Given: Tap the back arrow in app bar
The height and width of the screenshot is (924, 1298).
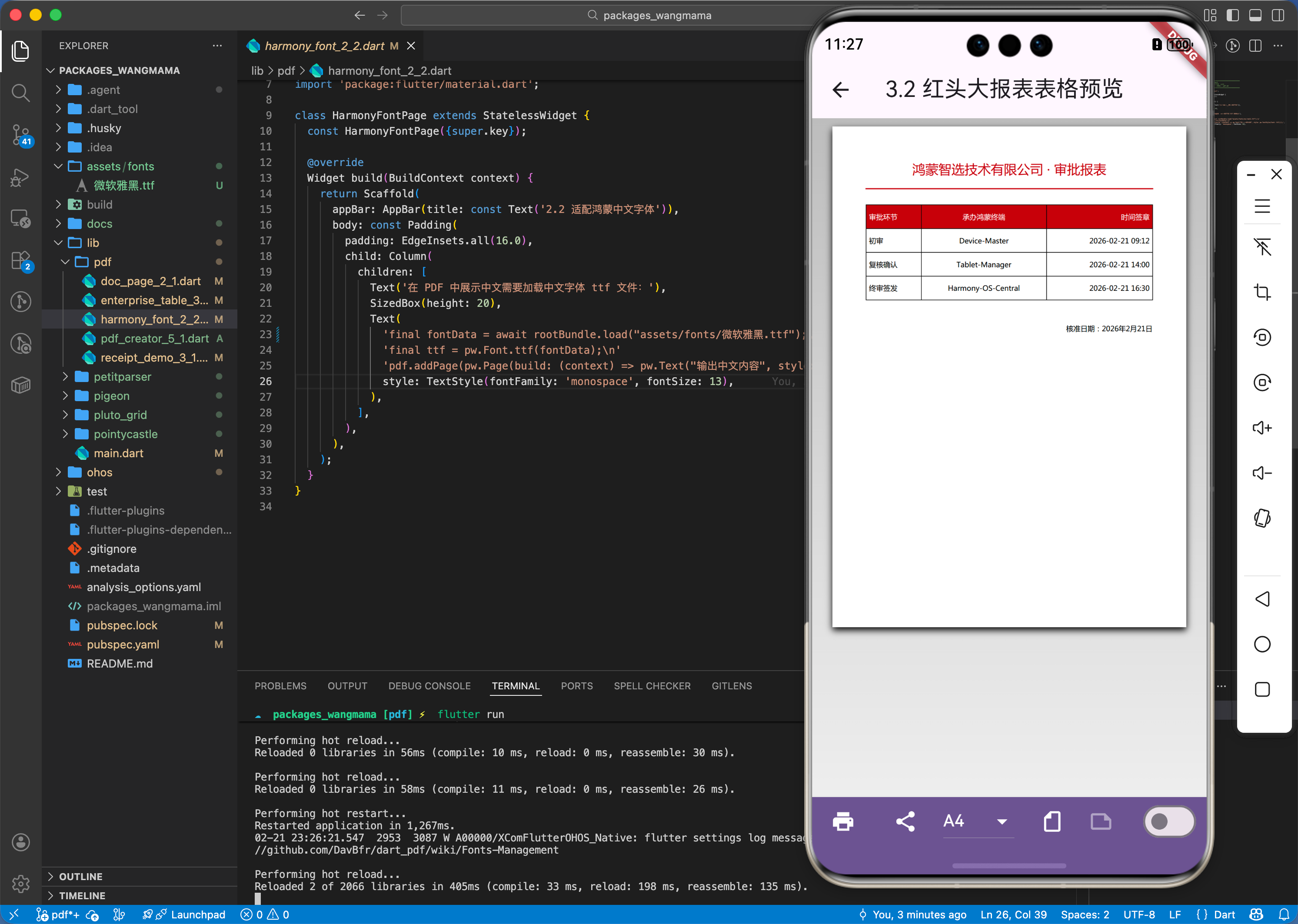Looking at the screenshot, I should 841,90.
